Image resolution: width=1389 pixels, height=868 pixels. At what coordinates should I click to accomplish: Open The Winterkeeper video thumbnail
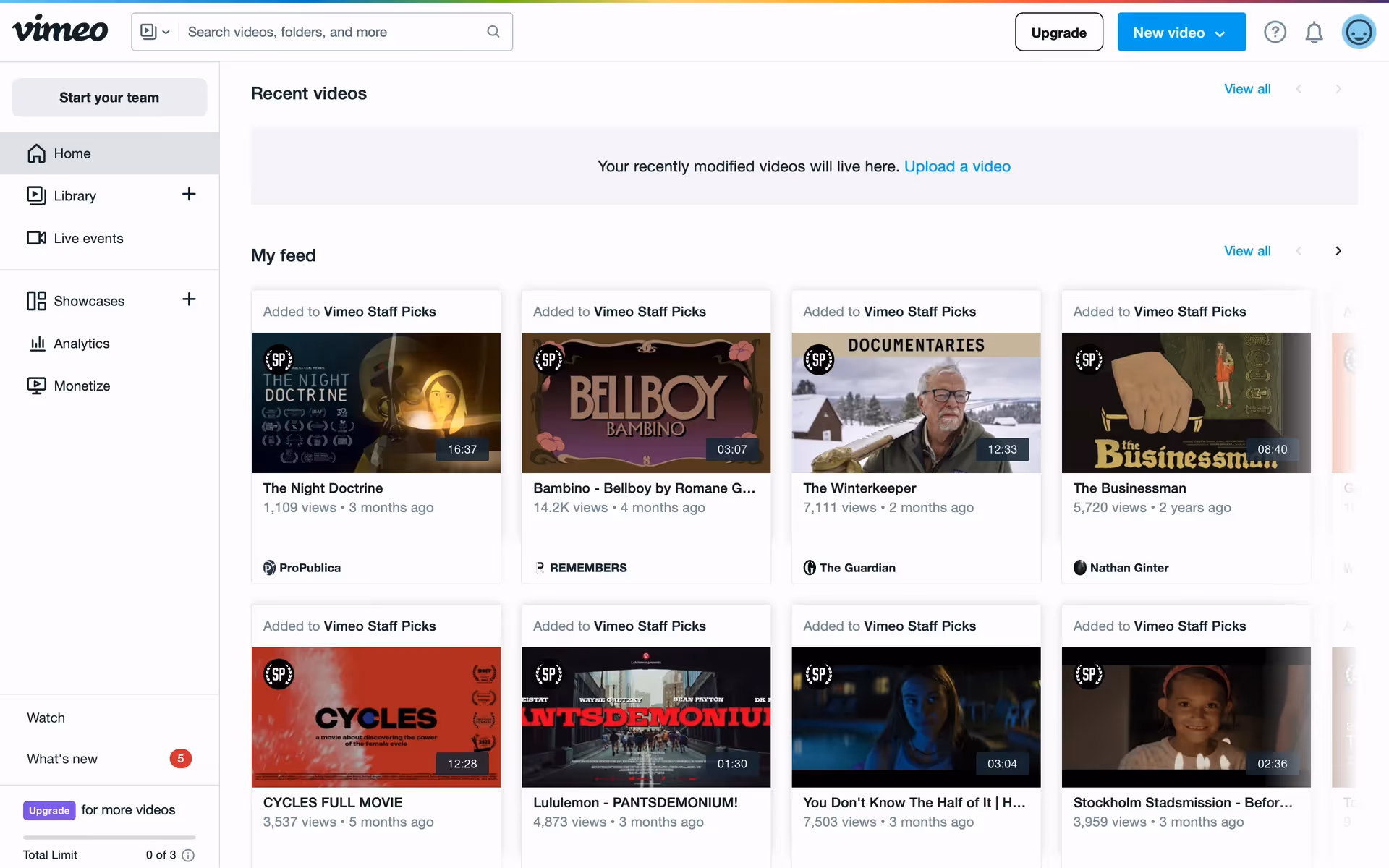coord(916,403)
